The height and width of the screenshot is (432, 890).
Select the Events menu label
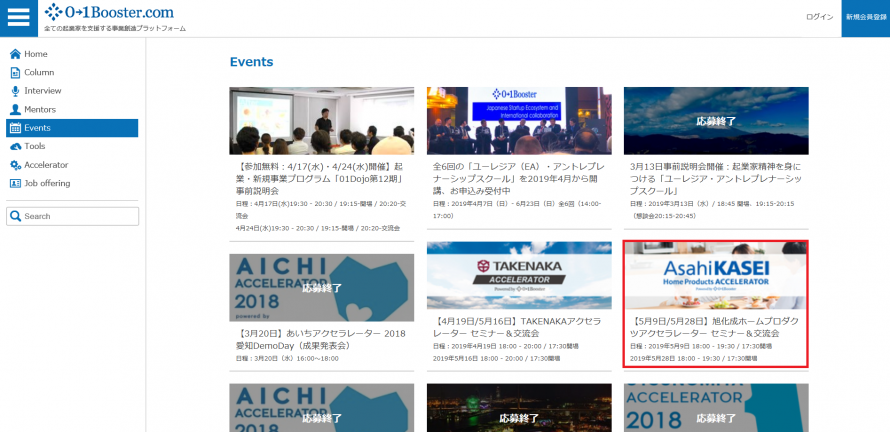37,128
